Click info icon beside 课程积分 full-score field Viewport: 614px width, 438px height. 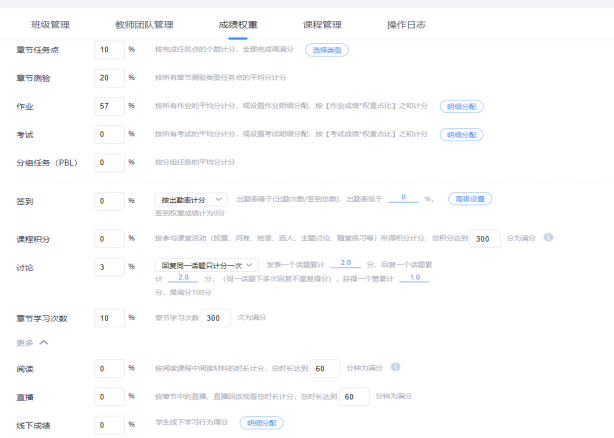[549, 238]
